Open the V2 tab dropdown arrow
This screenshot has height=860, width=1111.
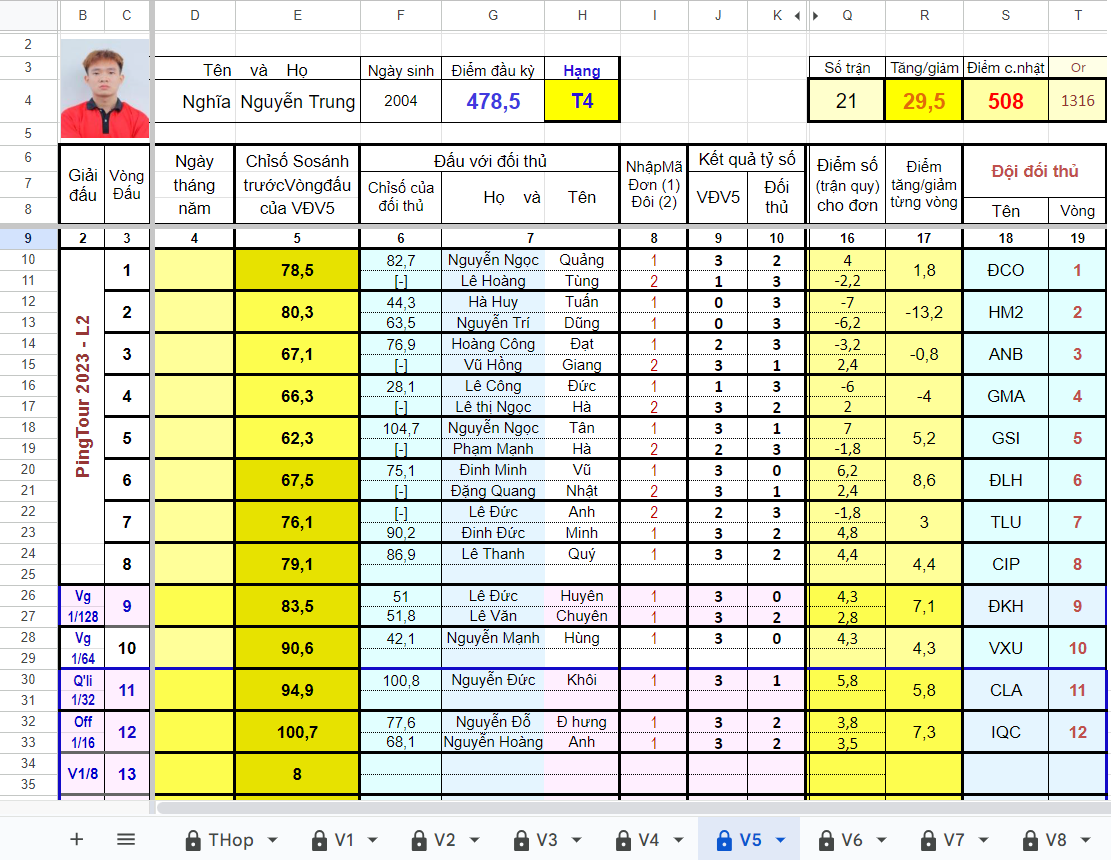click(475, 840)
